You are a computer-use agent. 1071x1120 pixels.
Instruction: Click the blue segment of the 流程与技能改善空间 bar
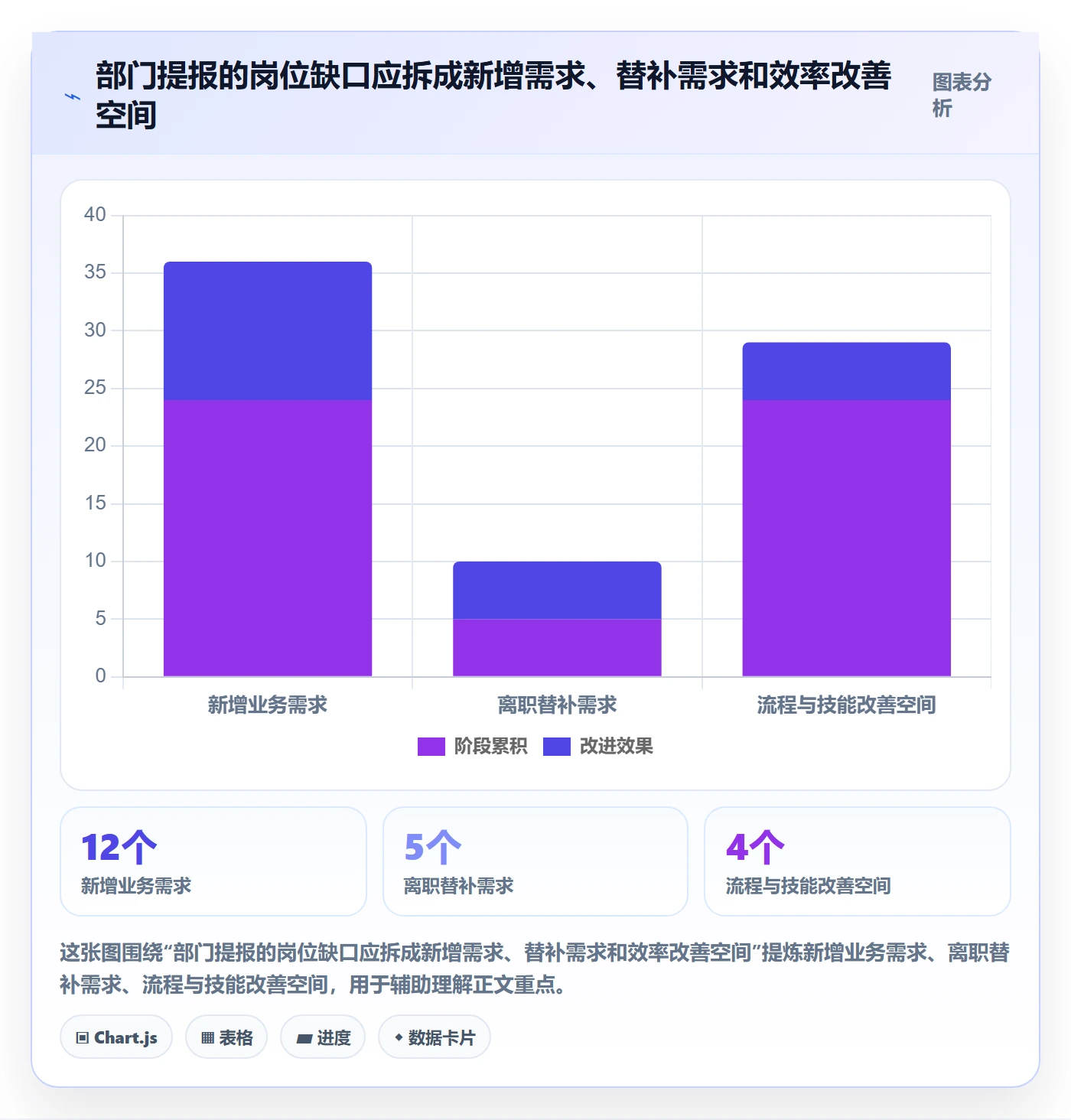[x=847, y=371]
